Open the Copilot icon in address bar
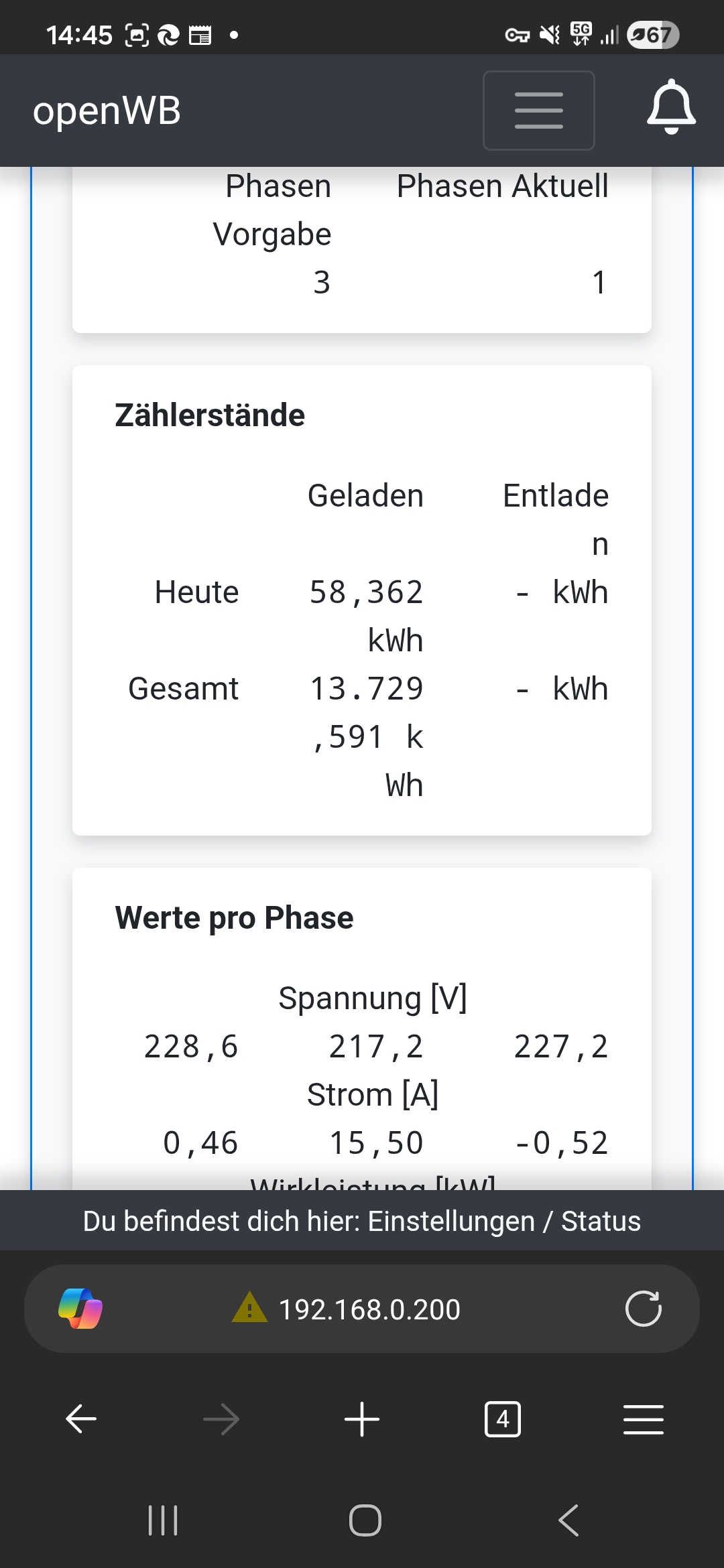Viewport: 724px width, 1568px height. pos(80,1309)
